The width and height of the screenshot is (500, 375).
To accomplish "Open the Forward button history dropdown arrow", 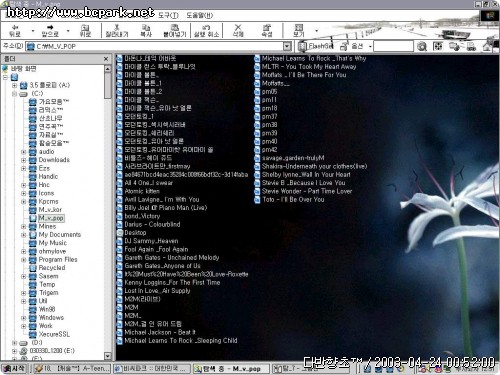I will (68, 31).
